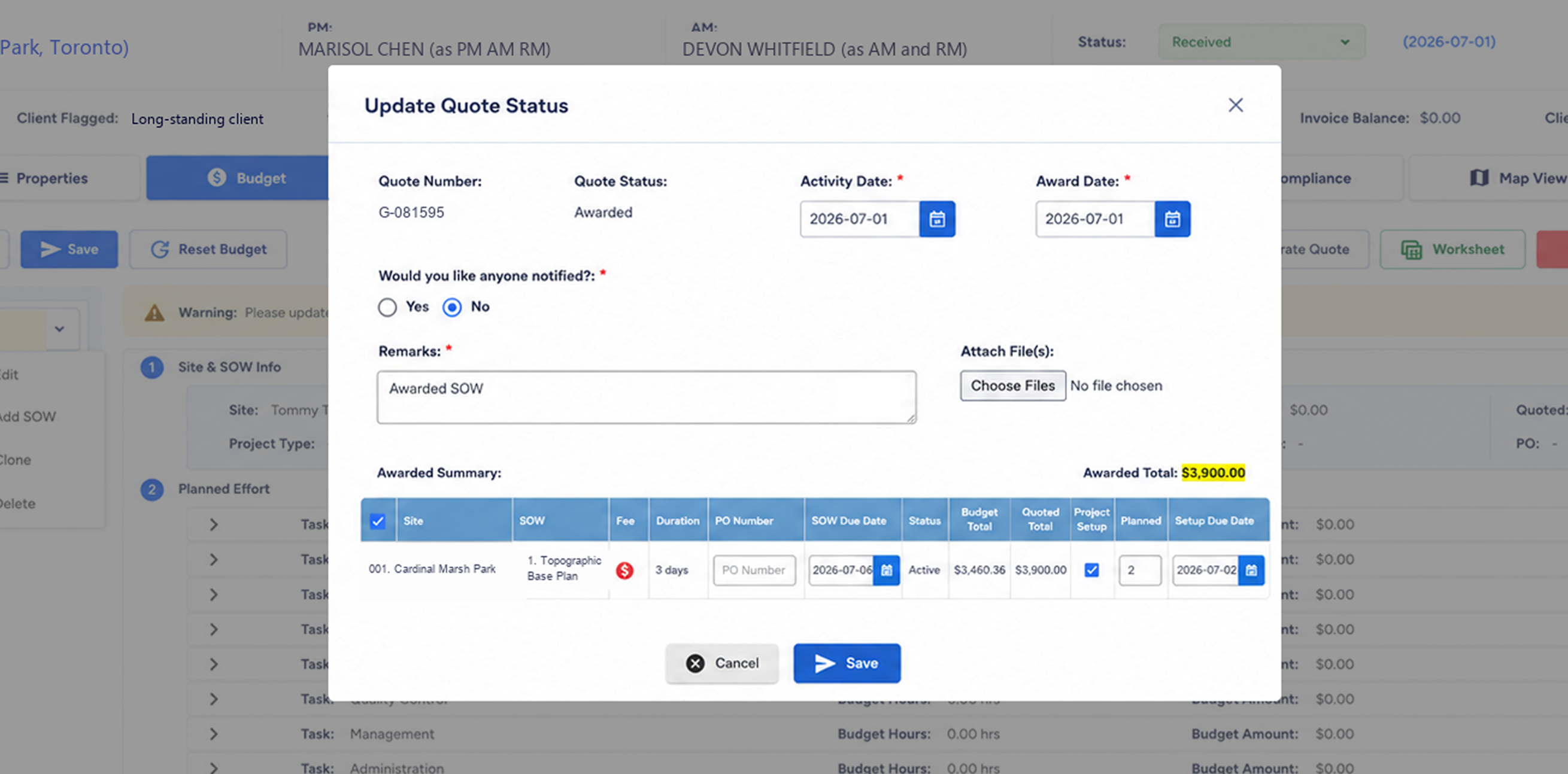Click Reset Budget button
The height and width of the screenshot is (774, 1568).
[x=208, y=250]
